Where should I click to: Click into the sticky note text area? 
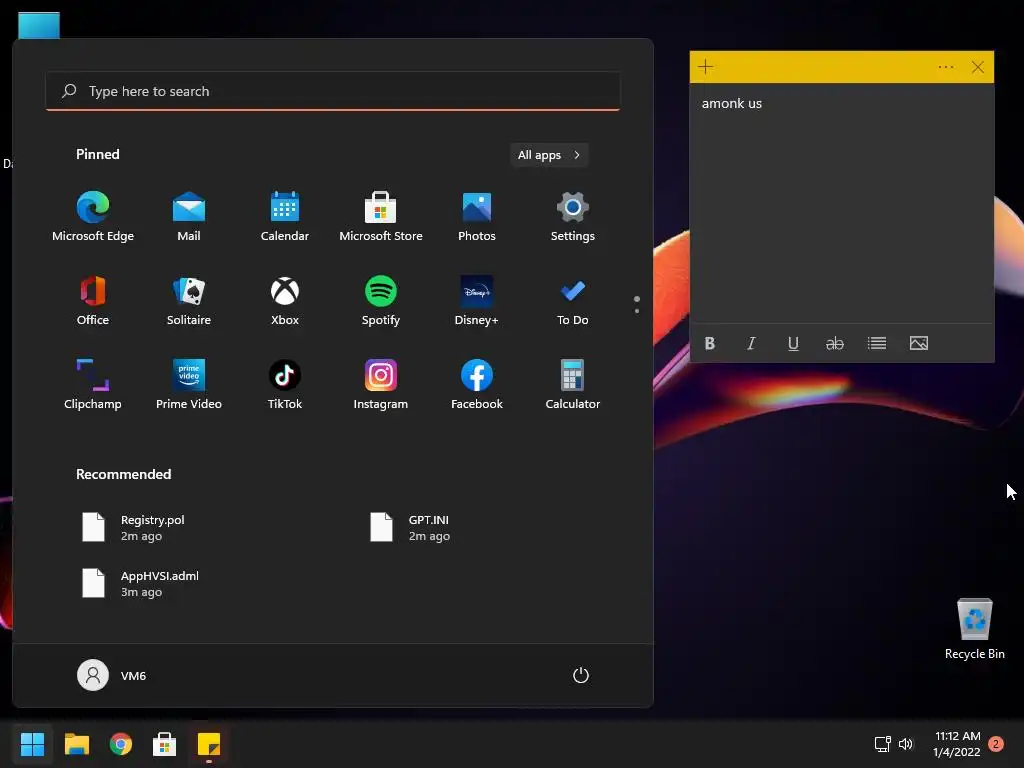(x=842, y=204)
